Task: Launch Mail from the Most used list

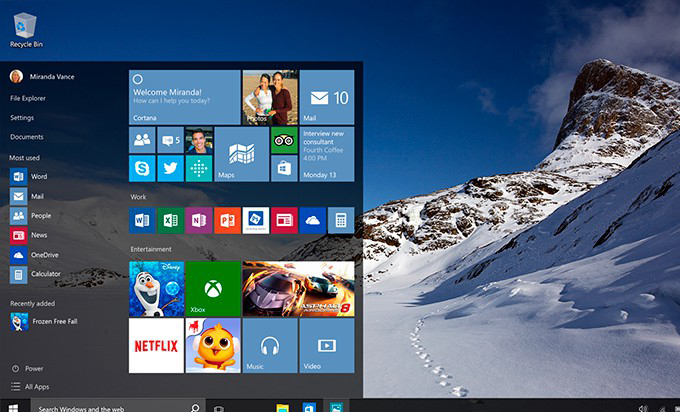Action: coord(27,196)
